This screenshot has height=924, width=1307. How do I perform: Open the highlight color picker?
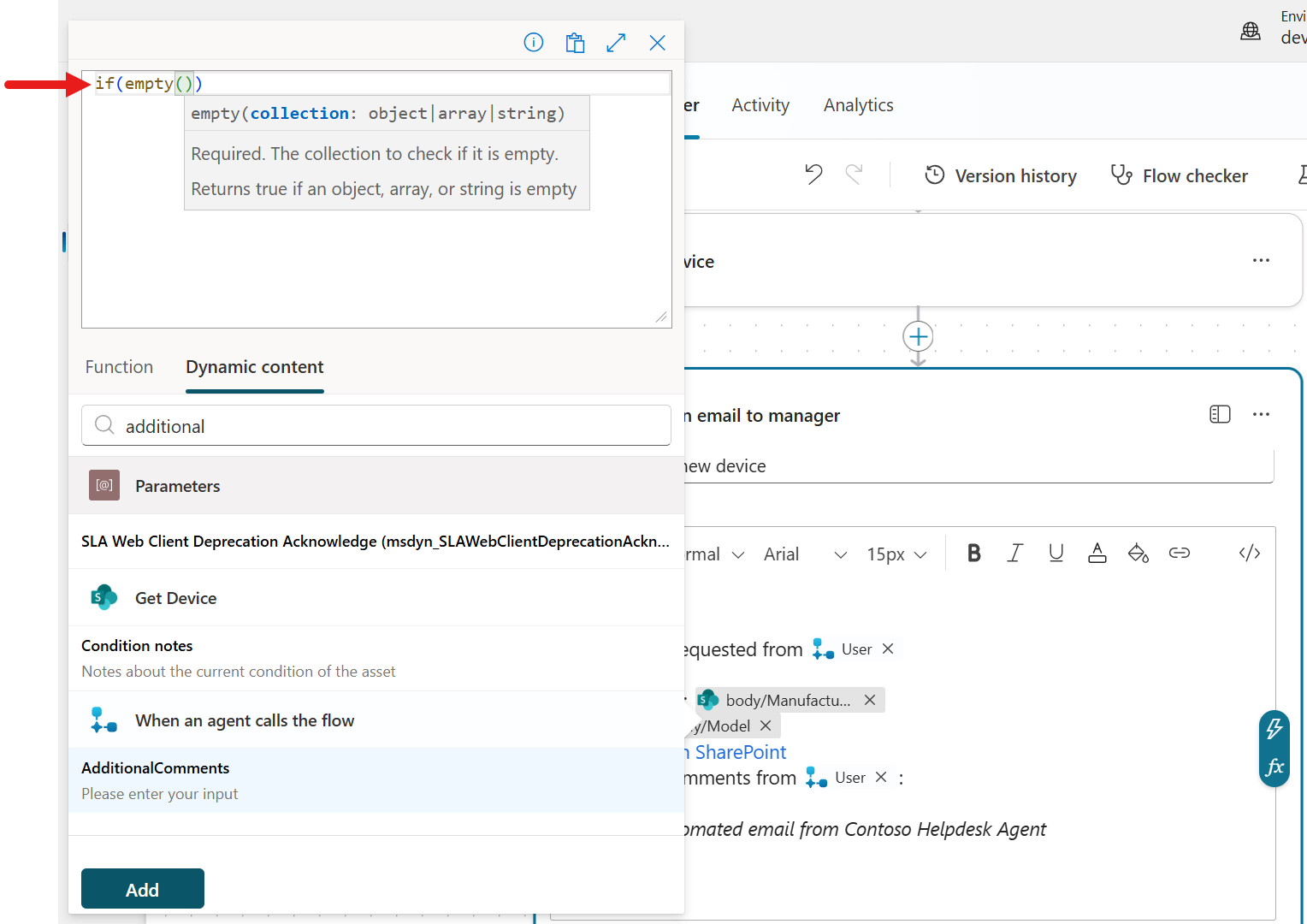[1138, 554]
